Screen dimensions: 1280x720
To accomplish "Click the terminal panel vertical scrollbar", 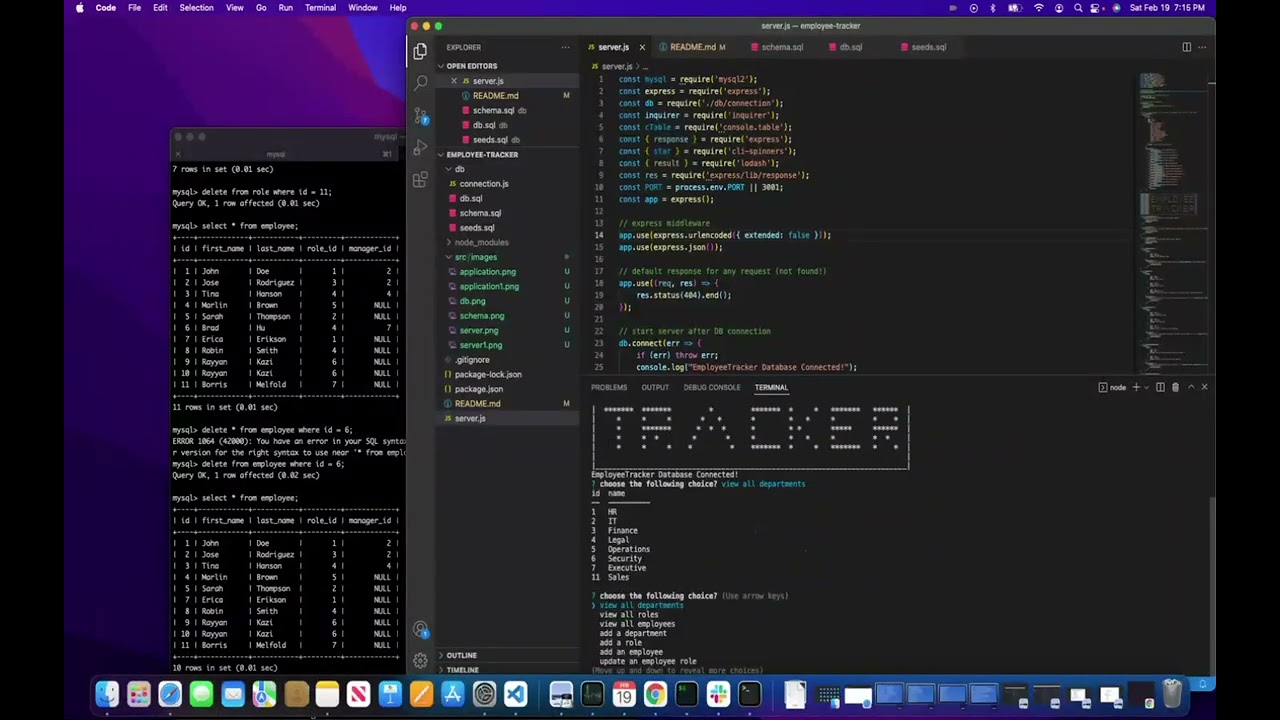I will [x=1211, y=585].
